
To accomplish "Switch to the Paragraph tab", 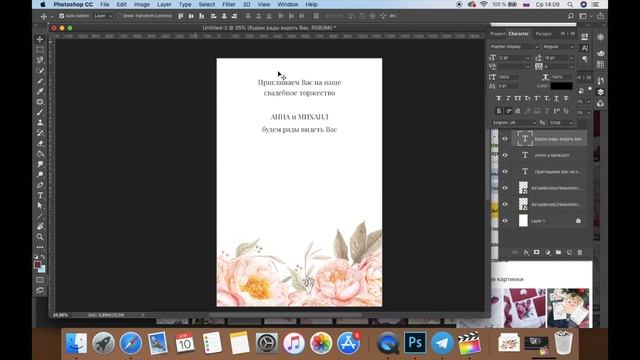I will (x=544, y=34).
